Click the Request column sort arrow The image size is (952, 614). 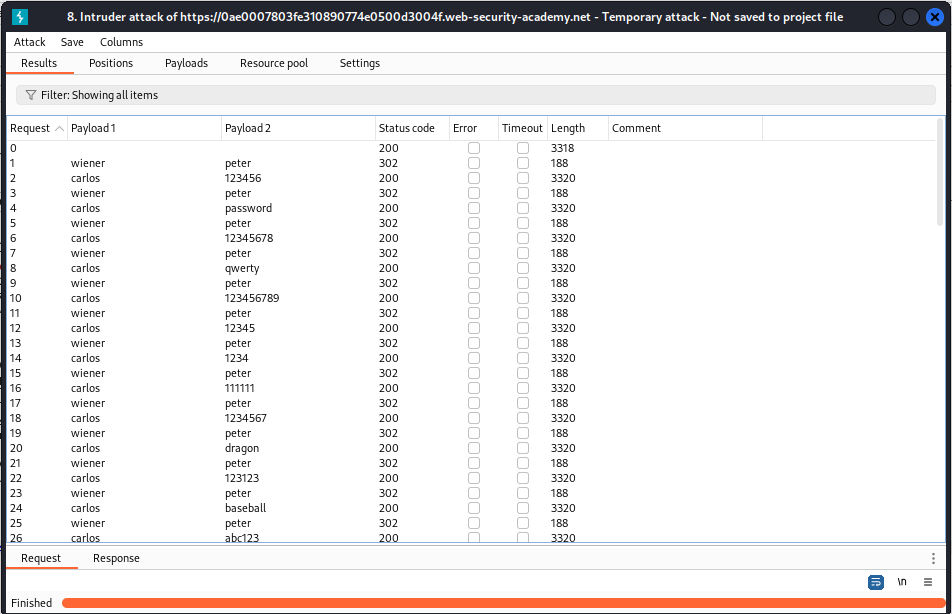[x=60, y=128]
